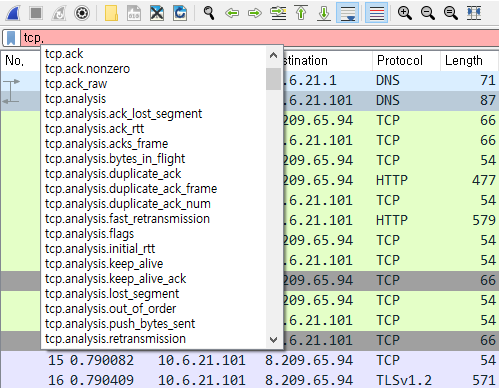Open capture options gear icon

tap(82, 13)
